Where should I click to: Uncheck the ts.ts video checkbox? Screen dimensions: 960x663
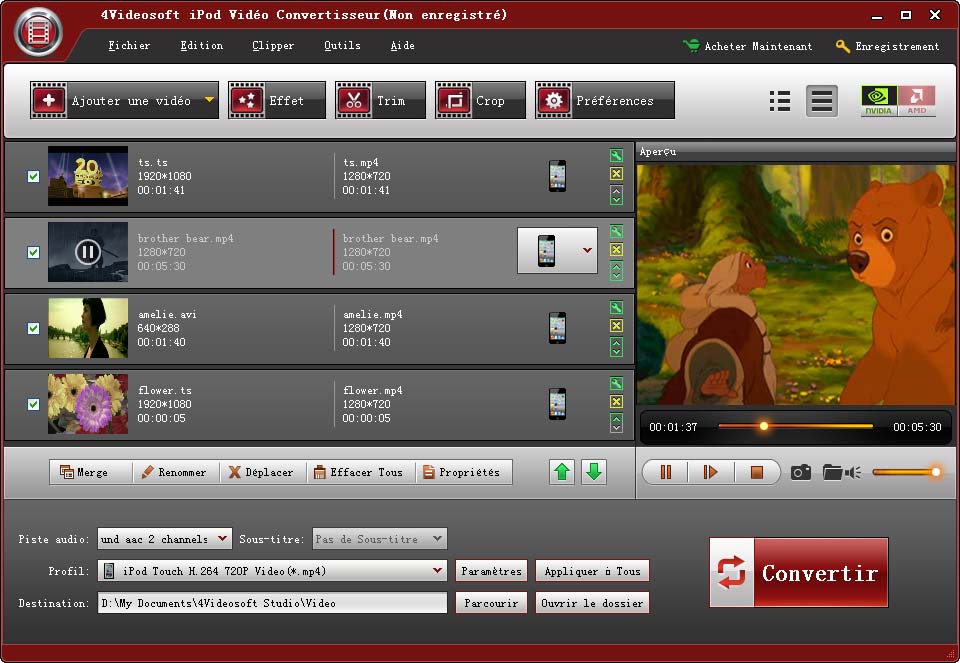33,176
